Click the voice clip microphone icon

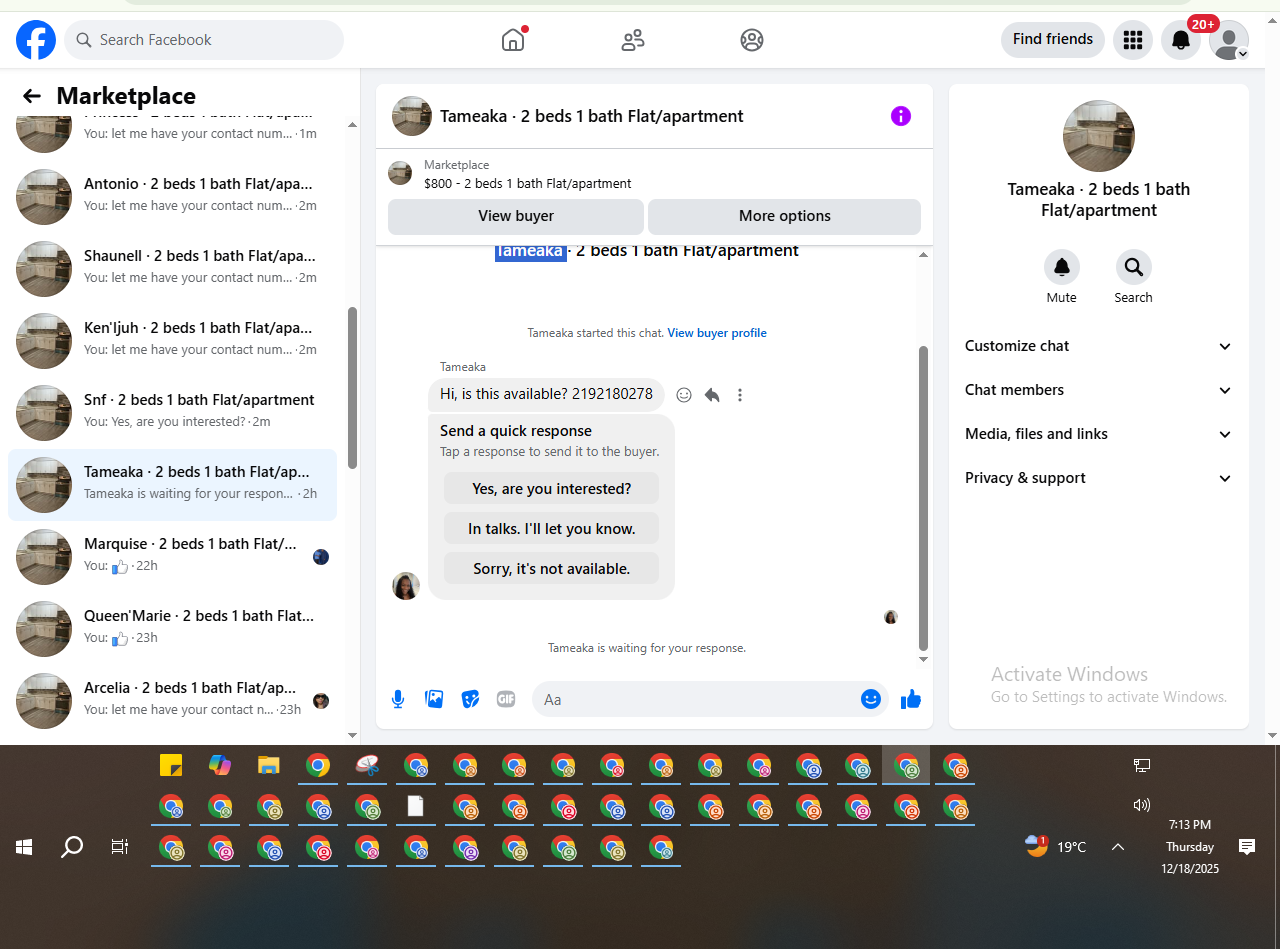pos(398,699)
